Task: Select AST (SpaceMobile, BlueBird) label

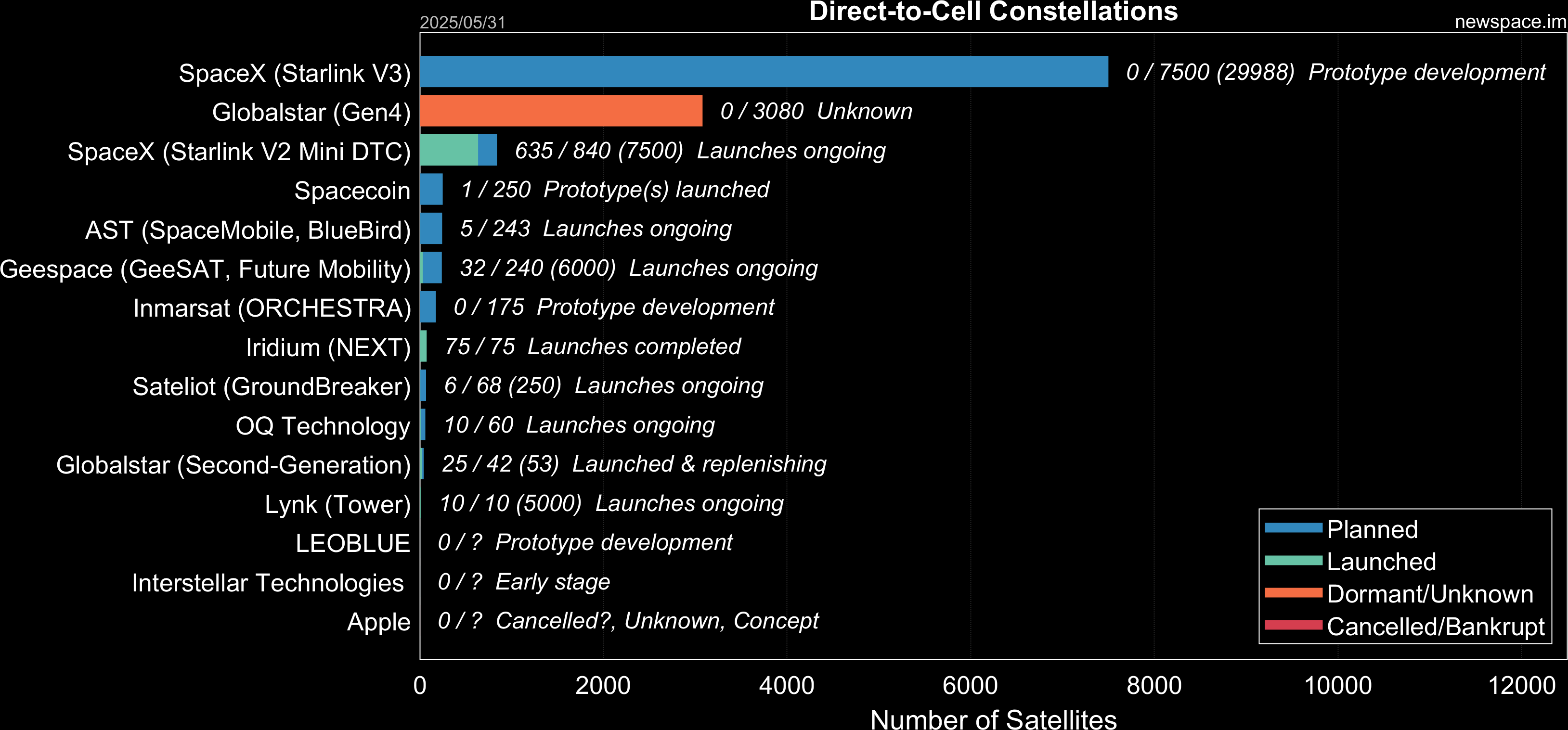Action: [248, 230]
